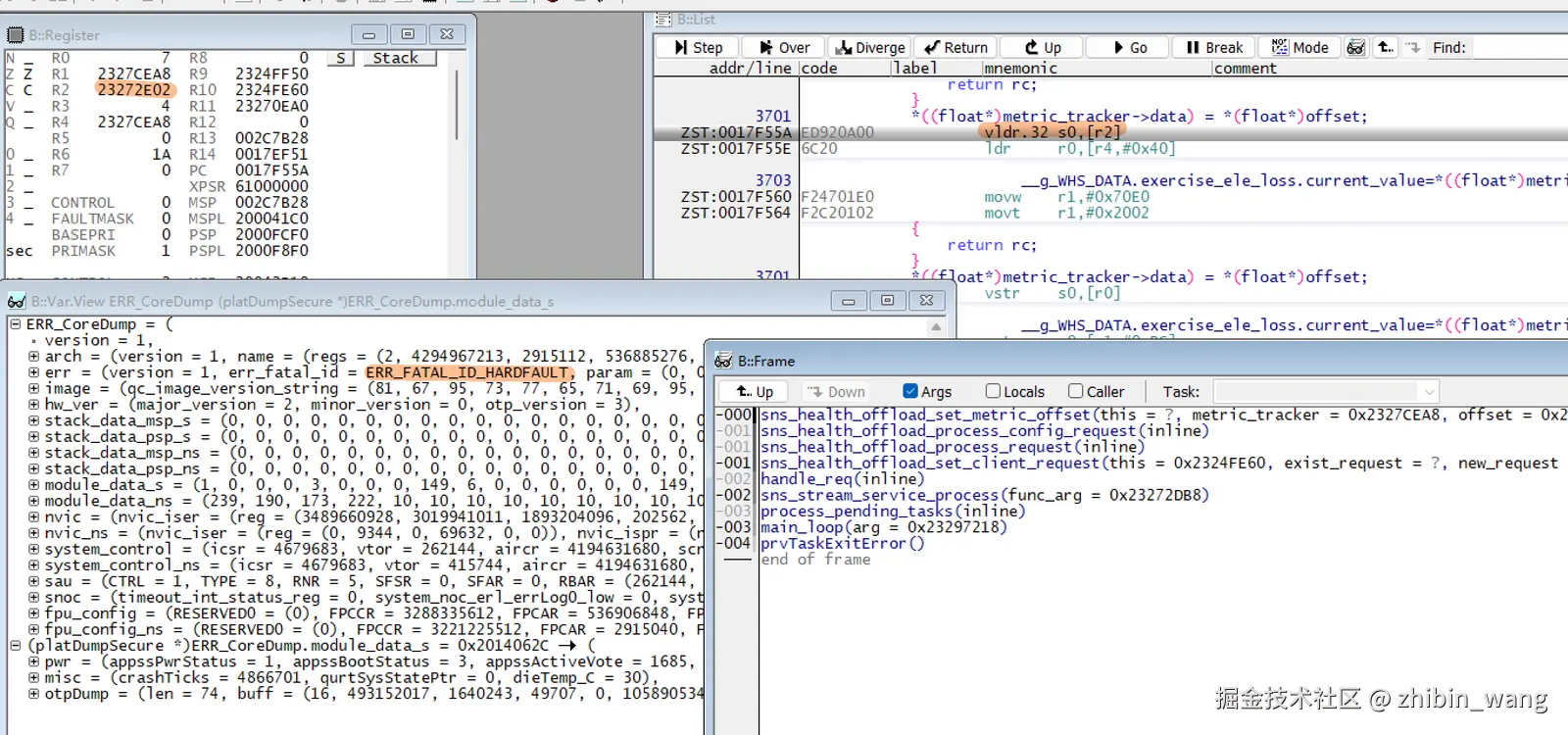The image size is (1568, 735).
Task: Expand the sau node
Action: (33, 580)
